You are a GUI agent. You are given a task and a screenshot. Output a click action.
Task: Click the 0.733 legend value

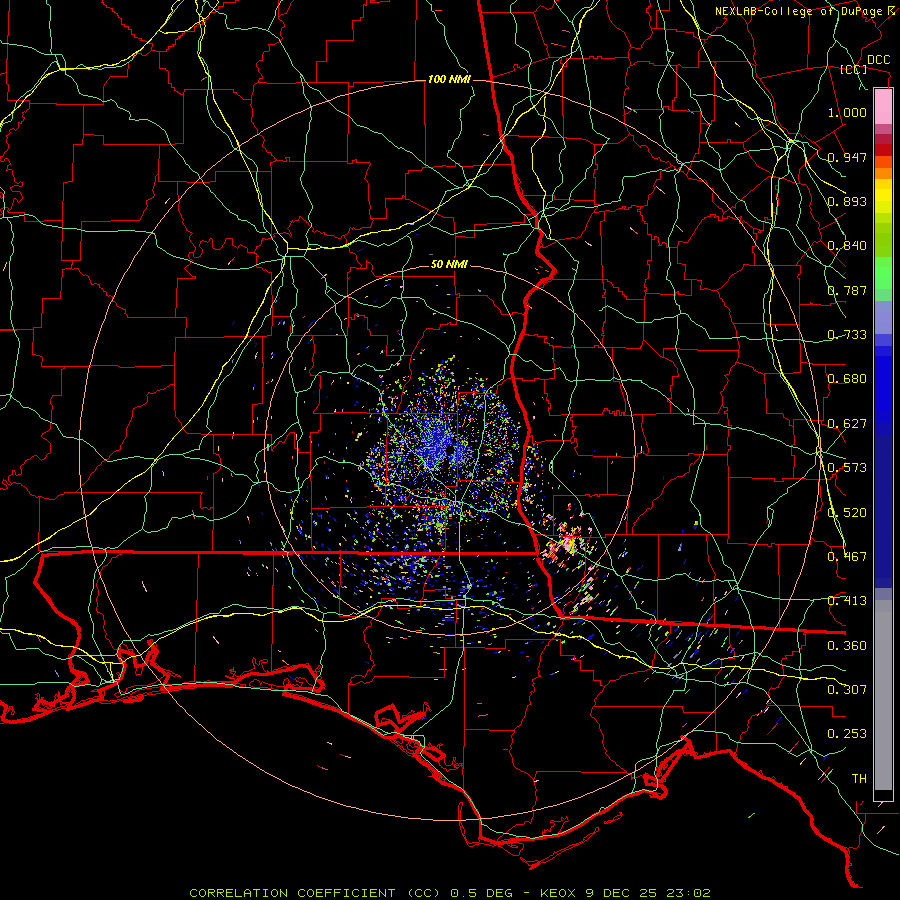(x=847, y=334)
